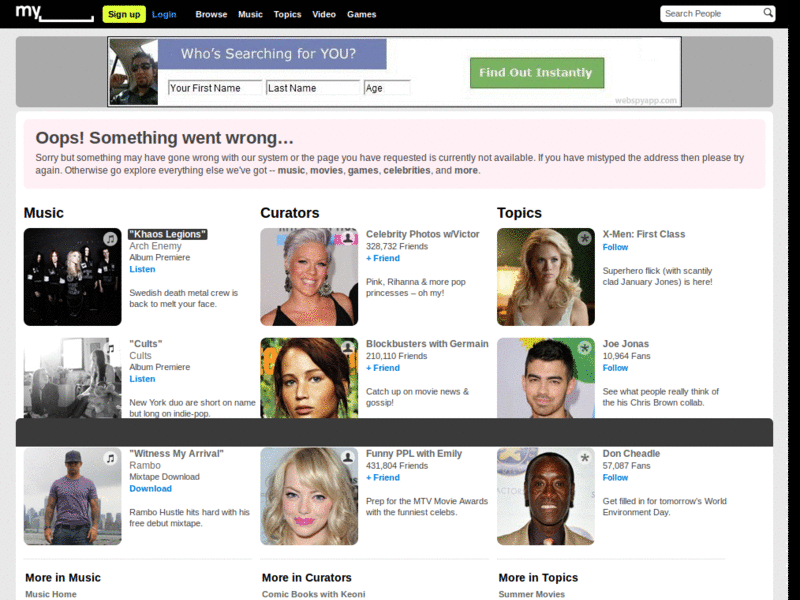Open the Celebrity Photos w/Victor thumbnail
The width and height of the screenshot is (800, 600).
tap(309, 277)
